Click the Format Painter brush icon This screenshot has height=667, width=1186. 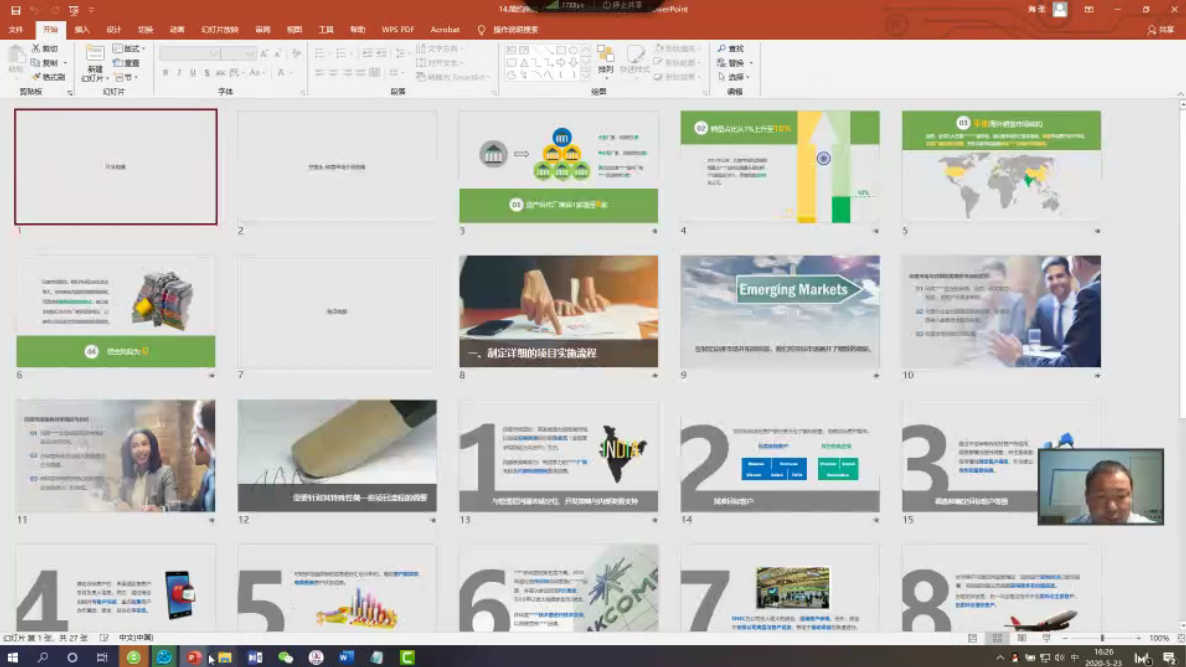coord(36,77)
